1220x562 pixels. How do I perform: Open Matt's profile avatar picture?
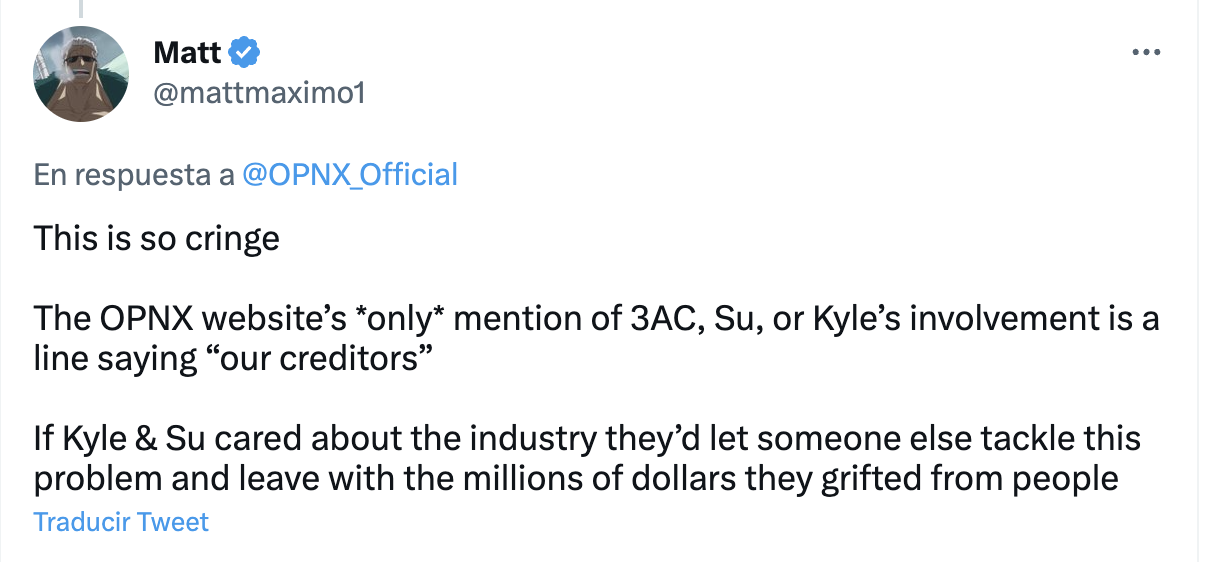pyautogui.click(x=82, y=74)
